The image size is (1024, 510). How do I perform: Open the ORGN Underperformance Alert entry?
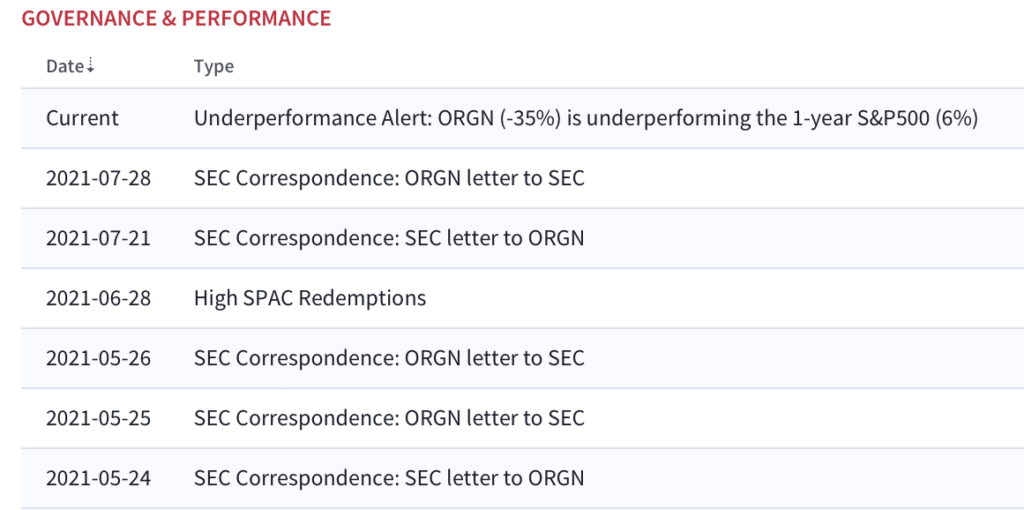[586, 118]
